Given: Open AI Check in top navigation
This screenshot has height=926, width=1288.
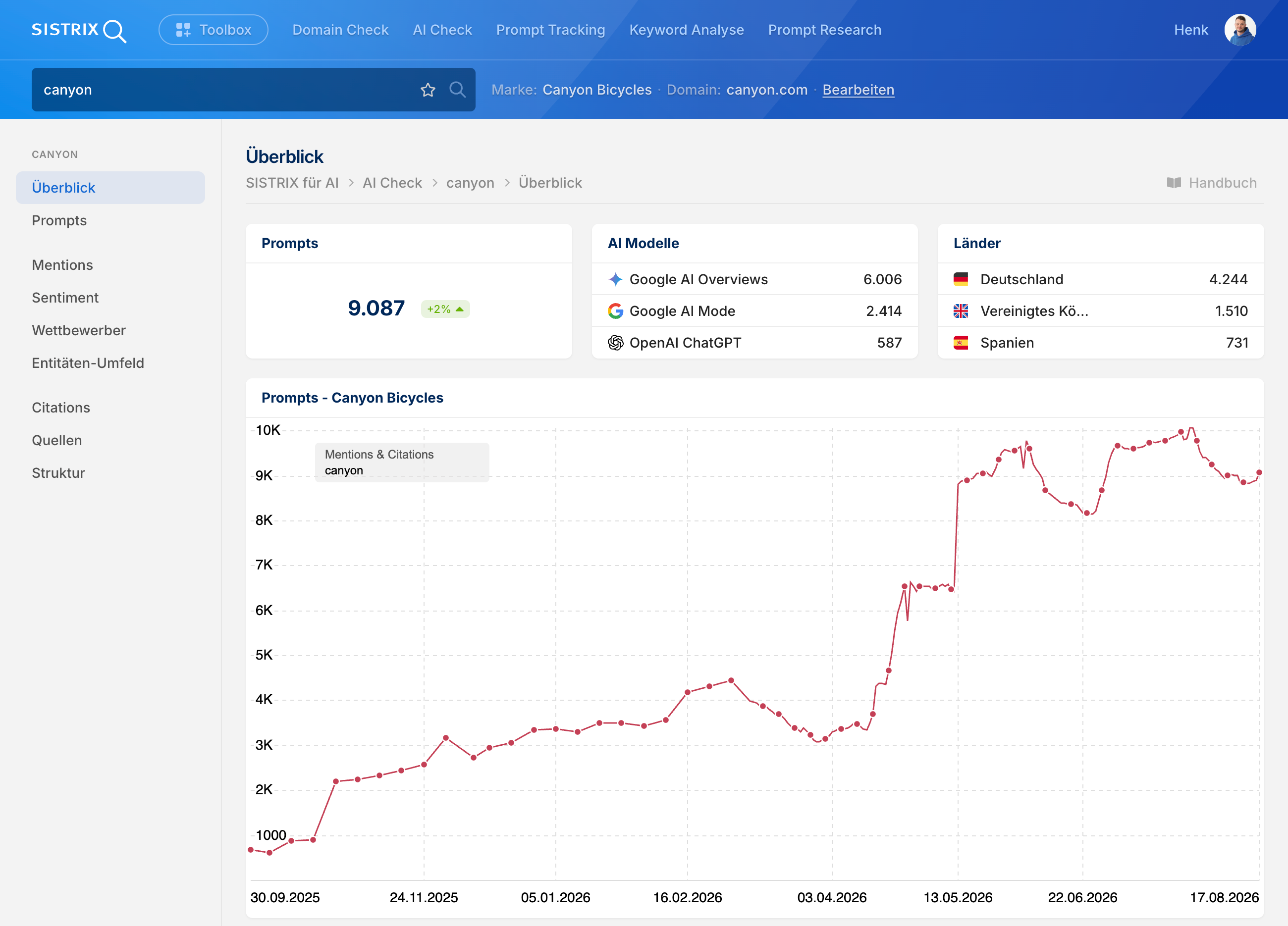Looking at the screenshot, I should 442,30.
